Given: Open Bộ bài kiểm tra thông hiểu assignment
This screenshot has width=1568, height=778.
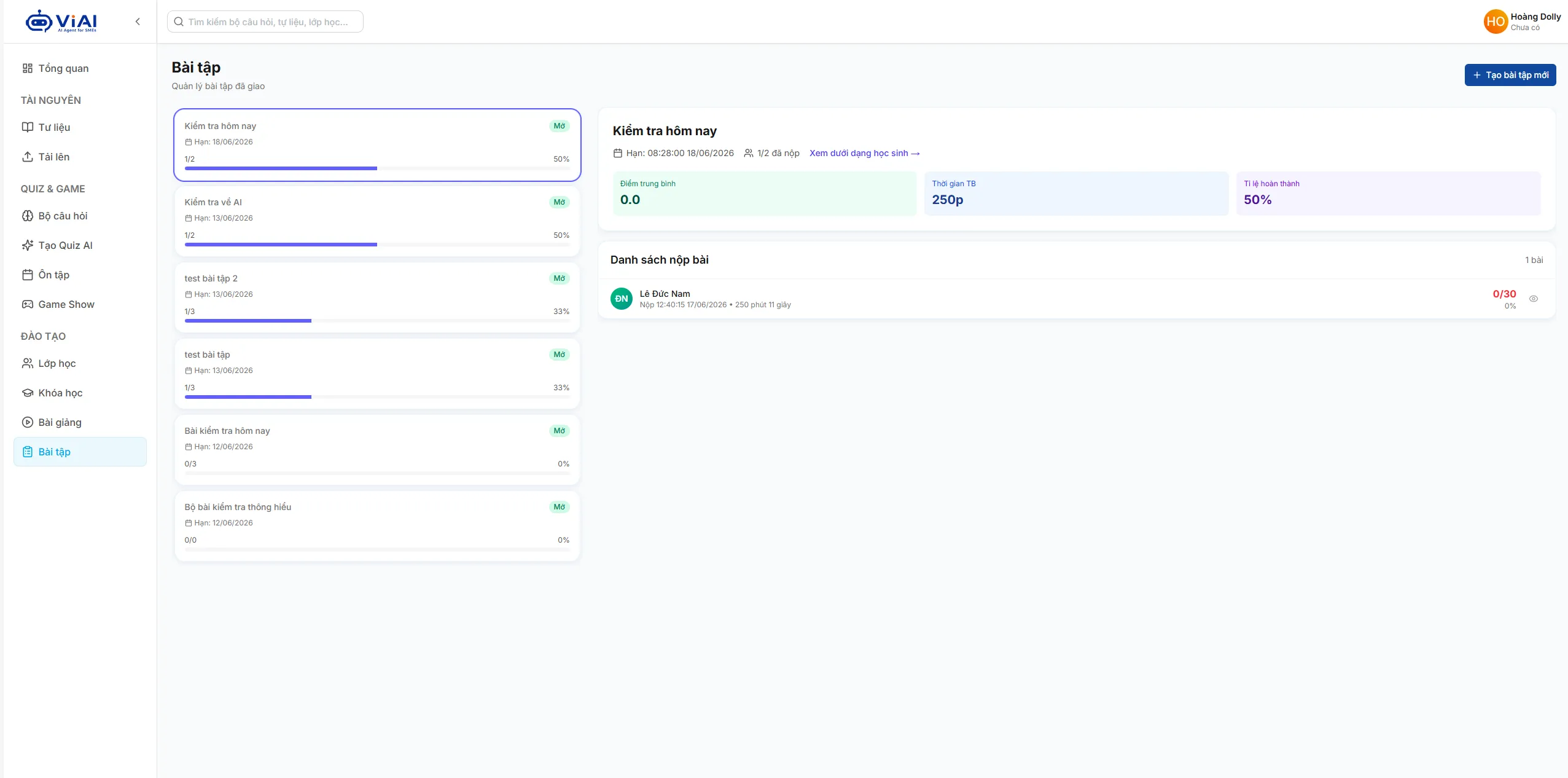Looking at the screenshot, I should click(377, 527).
